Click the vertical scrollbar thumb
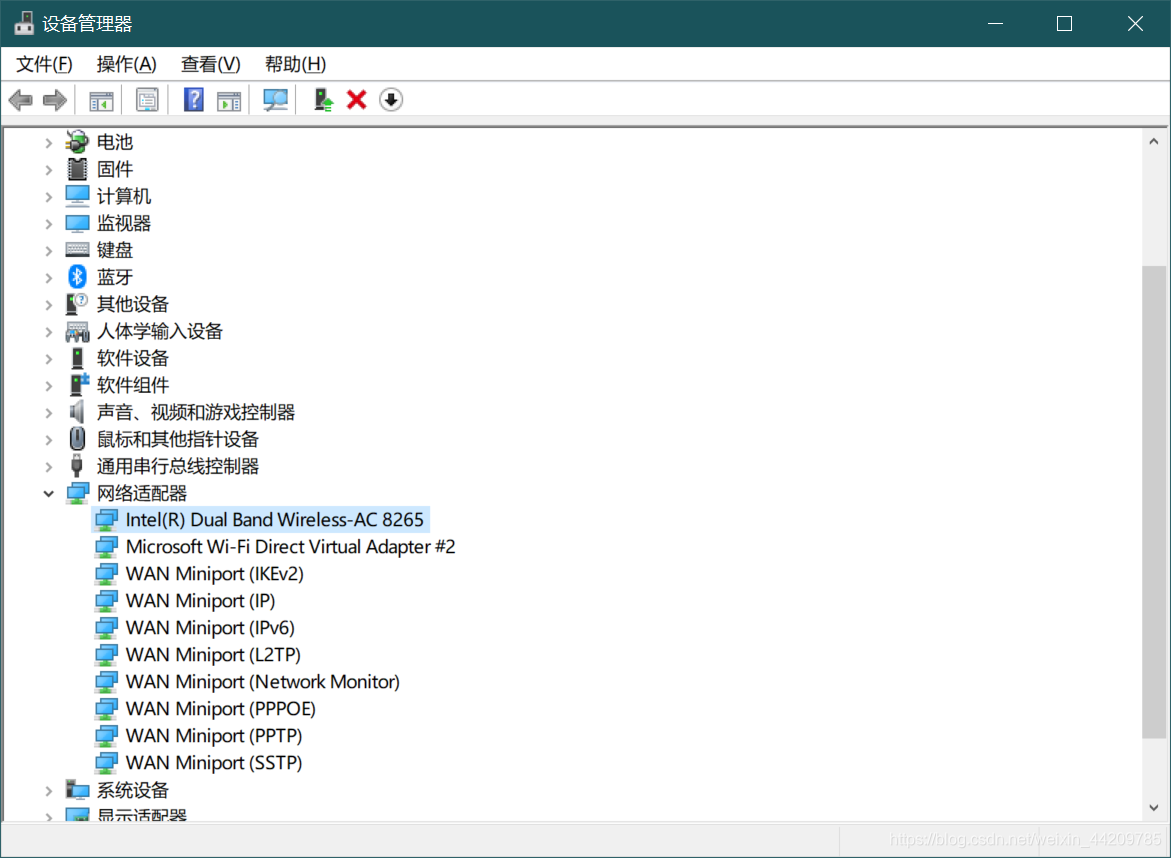The width and height of the screenshot is (1171, 858). tap(1154, 501)
